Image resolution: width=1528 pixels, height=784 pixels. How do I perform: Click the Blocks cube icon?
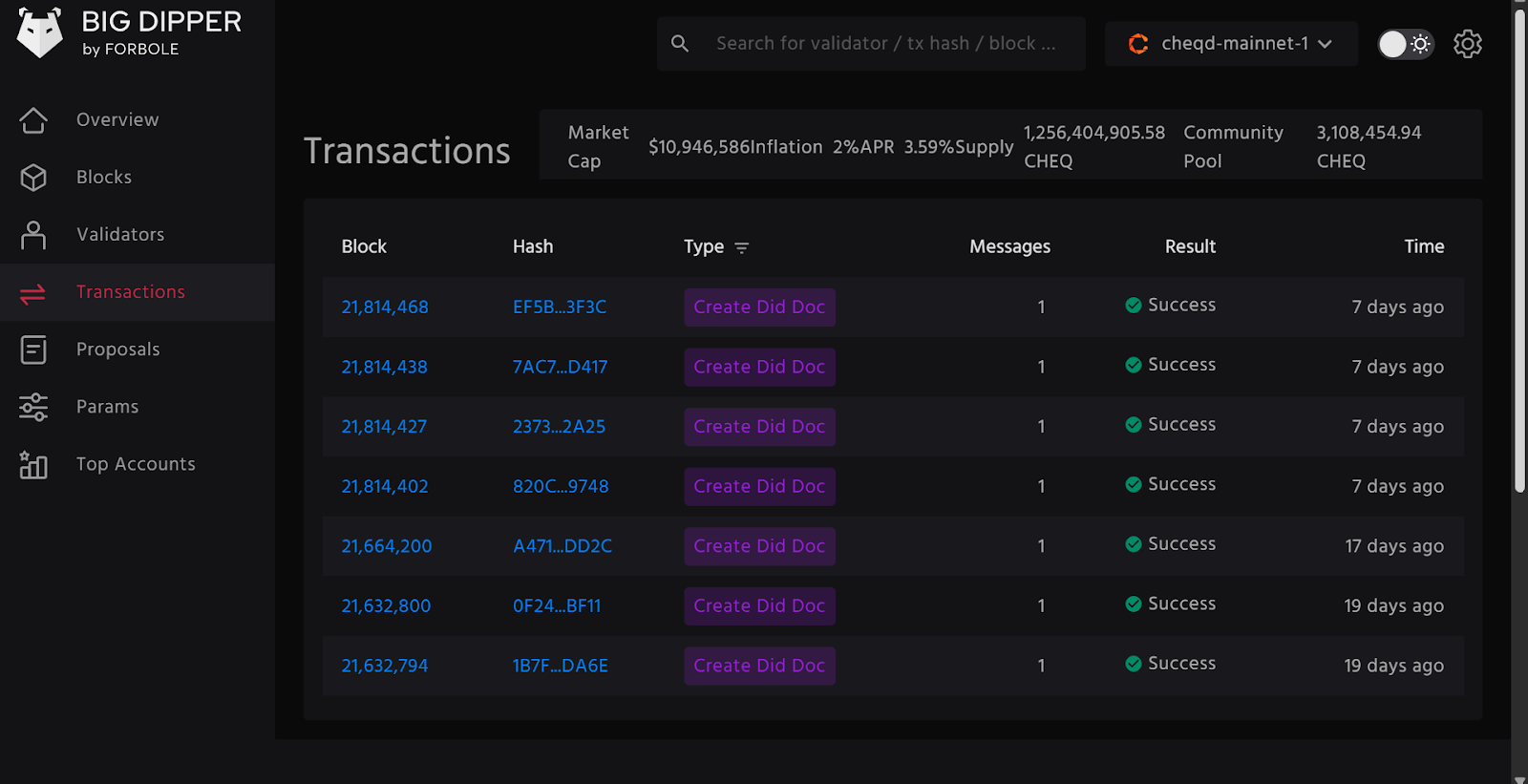pos(33,178)
